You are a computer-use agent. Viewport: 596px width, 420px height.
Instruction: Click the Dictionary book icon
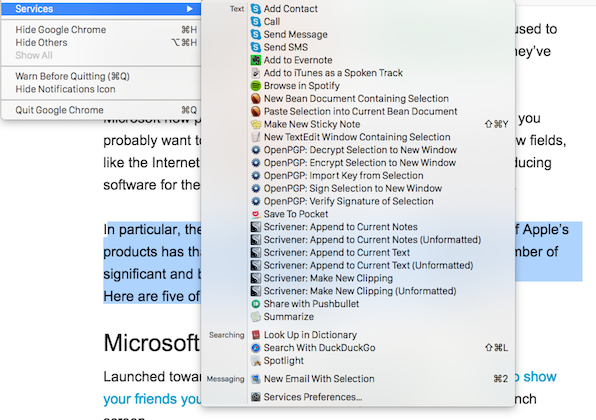click(x=256, y=335)
